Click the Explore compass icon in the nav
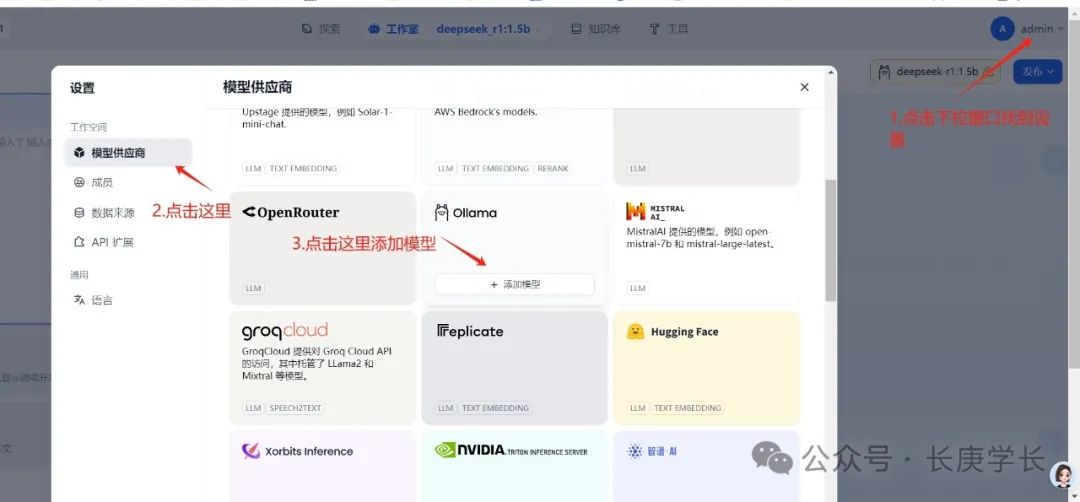1080x502 pixels. (x=307, y=29)
